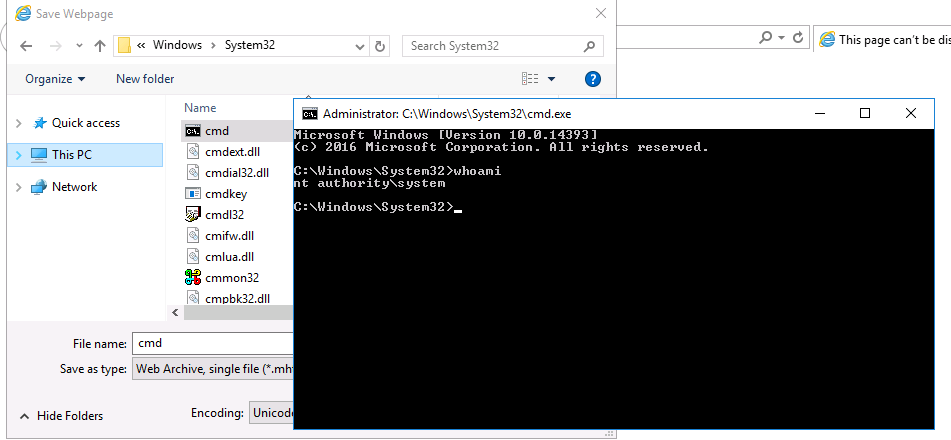Viewport: 951px width, 440px height.
Task: Select cmlua.dll in the file list
Action: [229, 257]
